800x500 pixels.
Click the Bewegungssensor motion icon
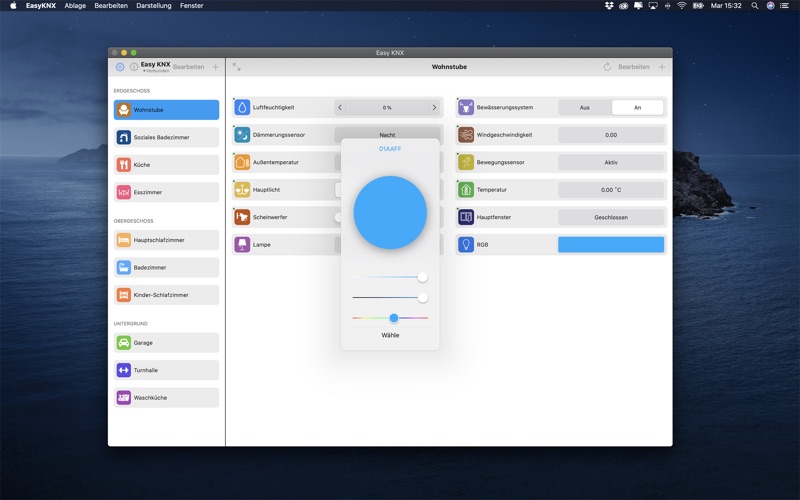pos(466,162)
